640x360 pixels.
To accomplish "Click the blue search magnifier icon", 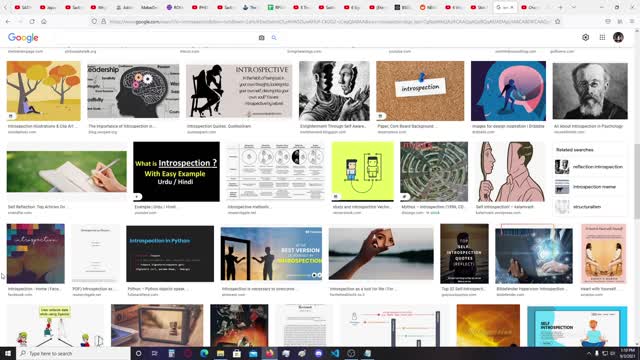I will (x=274, y=38).
